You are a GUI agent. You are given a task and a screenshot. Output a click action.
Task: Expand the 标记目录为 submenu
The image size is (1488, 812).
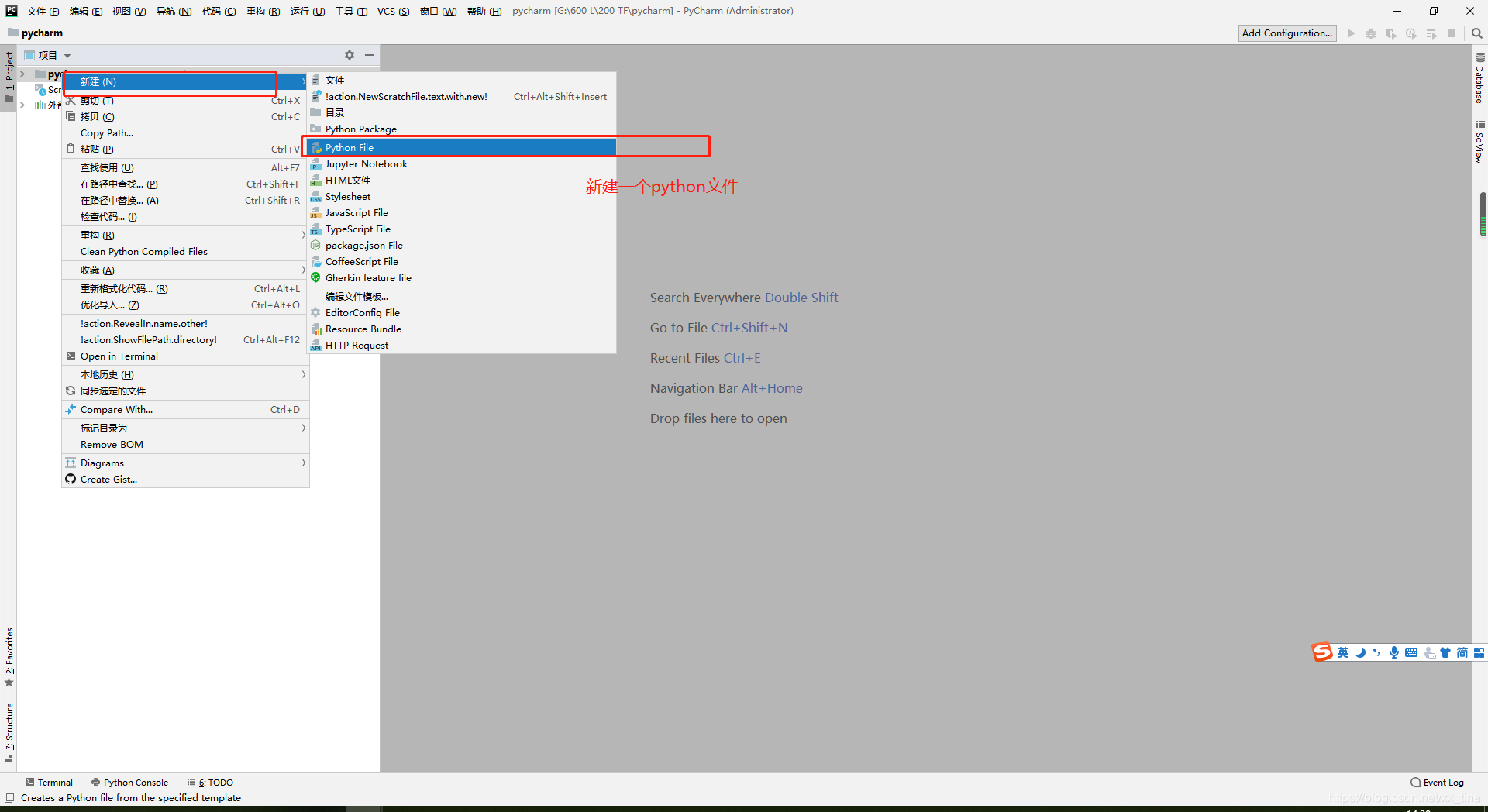185,428
